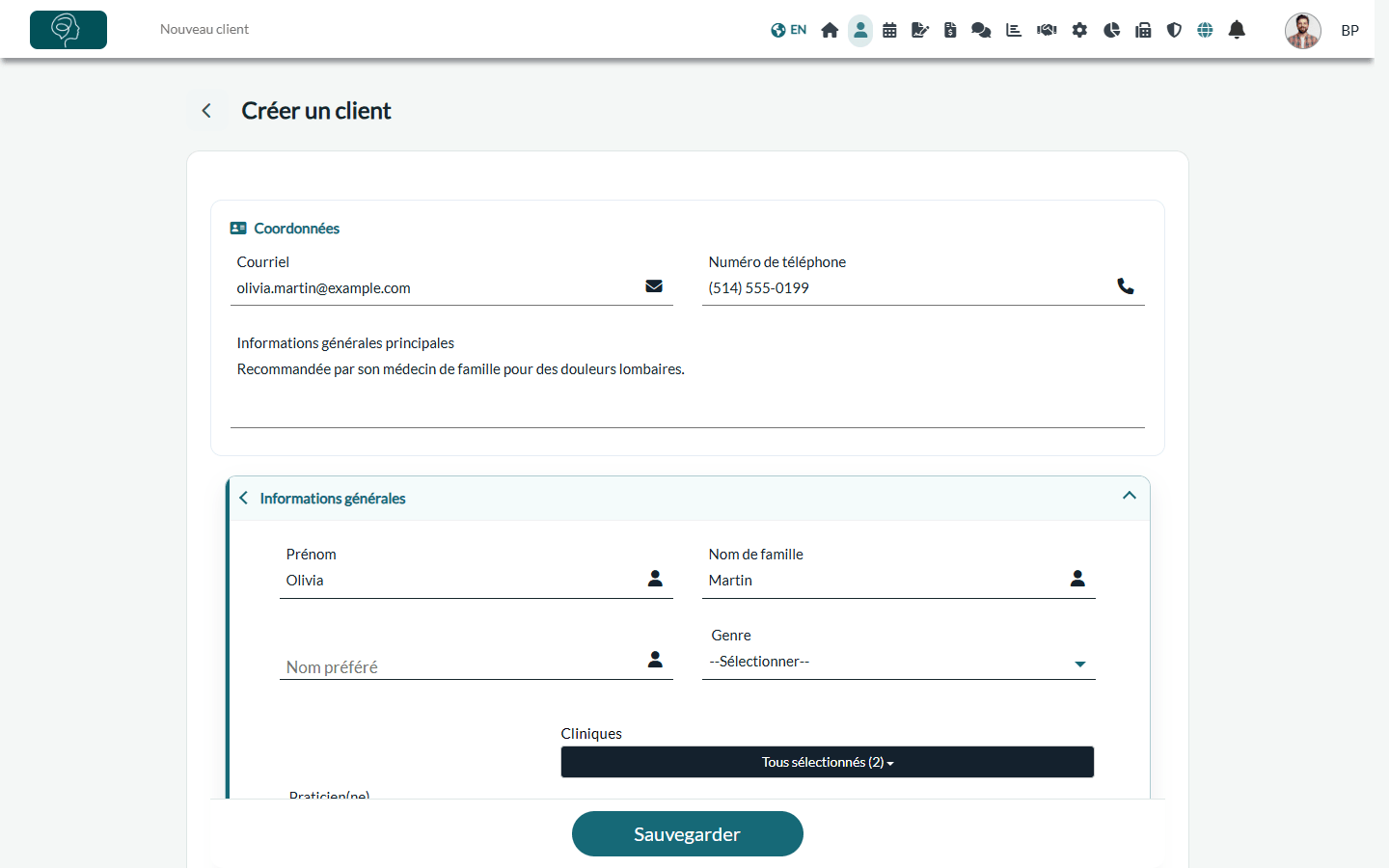Click the application logo in header
The height and width of the screenshot is (868, 1389).
pos(68,30)
